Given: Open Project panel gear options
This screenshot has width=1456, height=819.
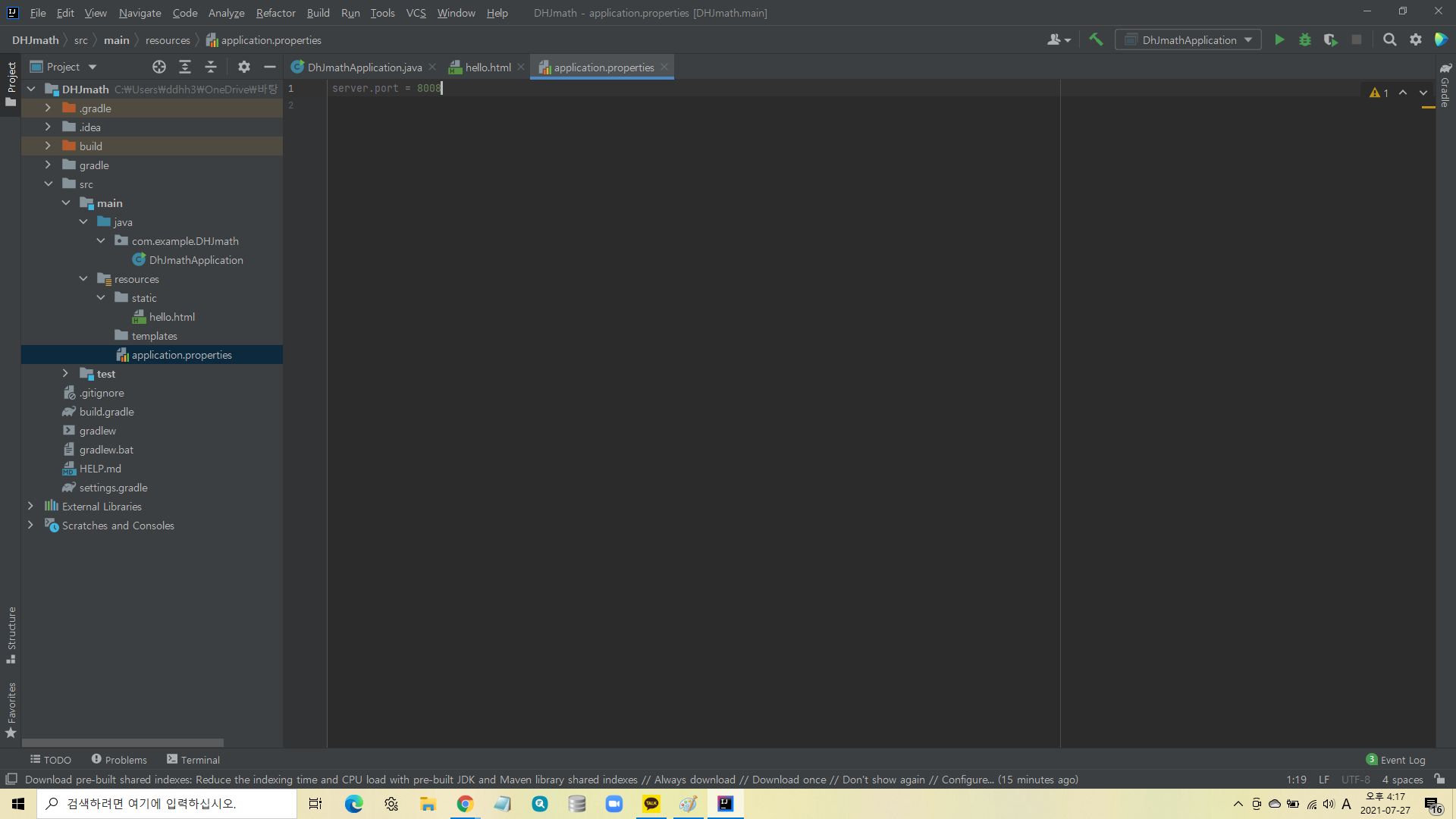Looking at the screenshot, I should 243,67.
